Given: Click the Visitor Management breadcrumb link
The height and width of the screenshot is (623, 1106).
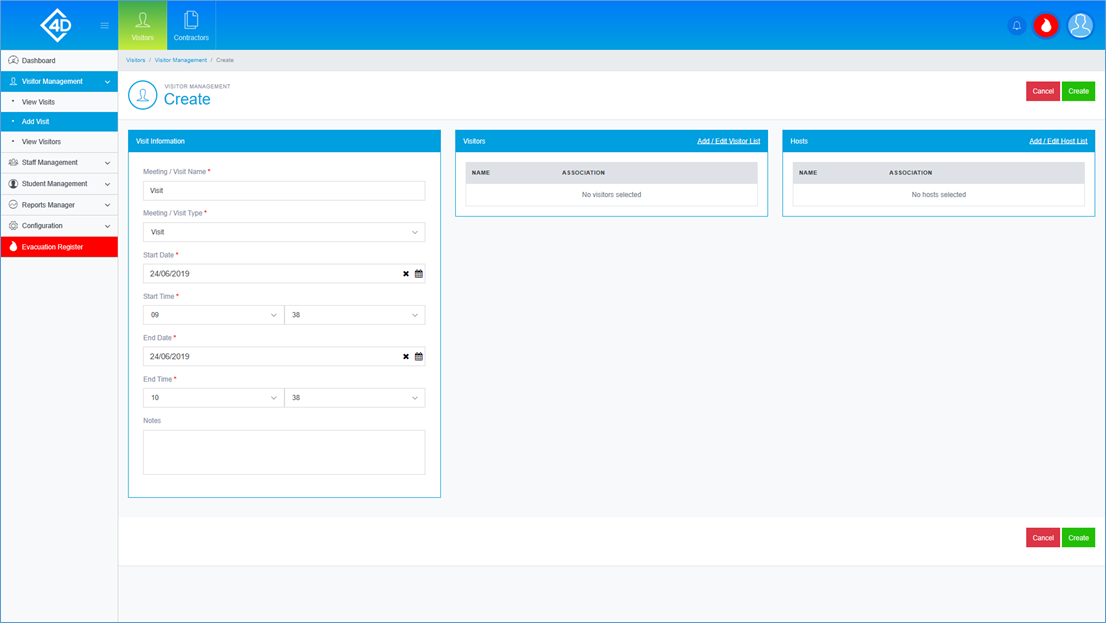Looking at the screenshot, I should 181,60.
